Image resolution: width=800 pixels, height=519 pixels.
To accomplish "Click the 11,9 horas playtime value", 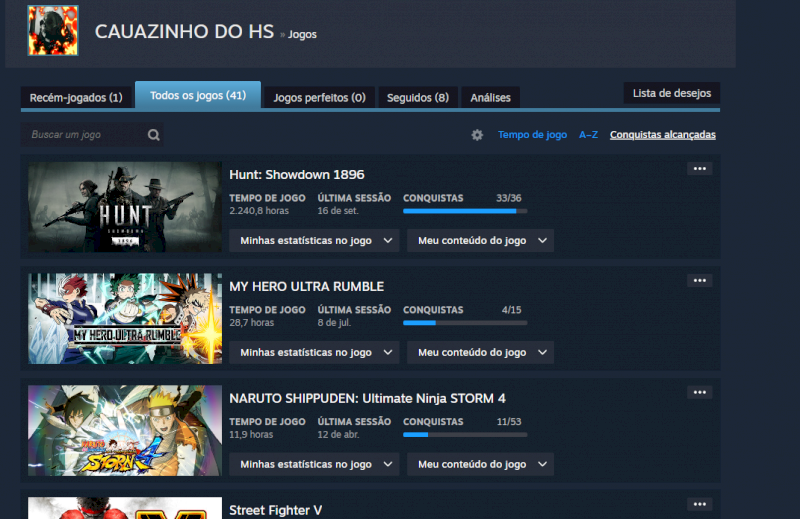I will click(251, 434).
